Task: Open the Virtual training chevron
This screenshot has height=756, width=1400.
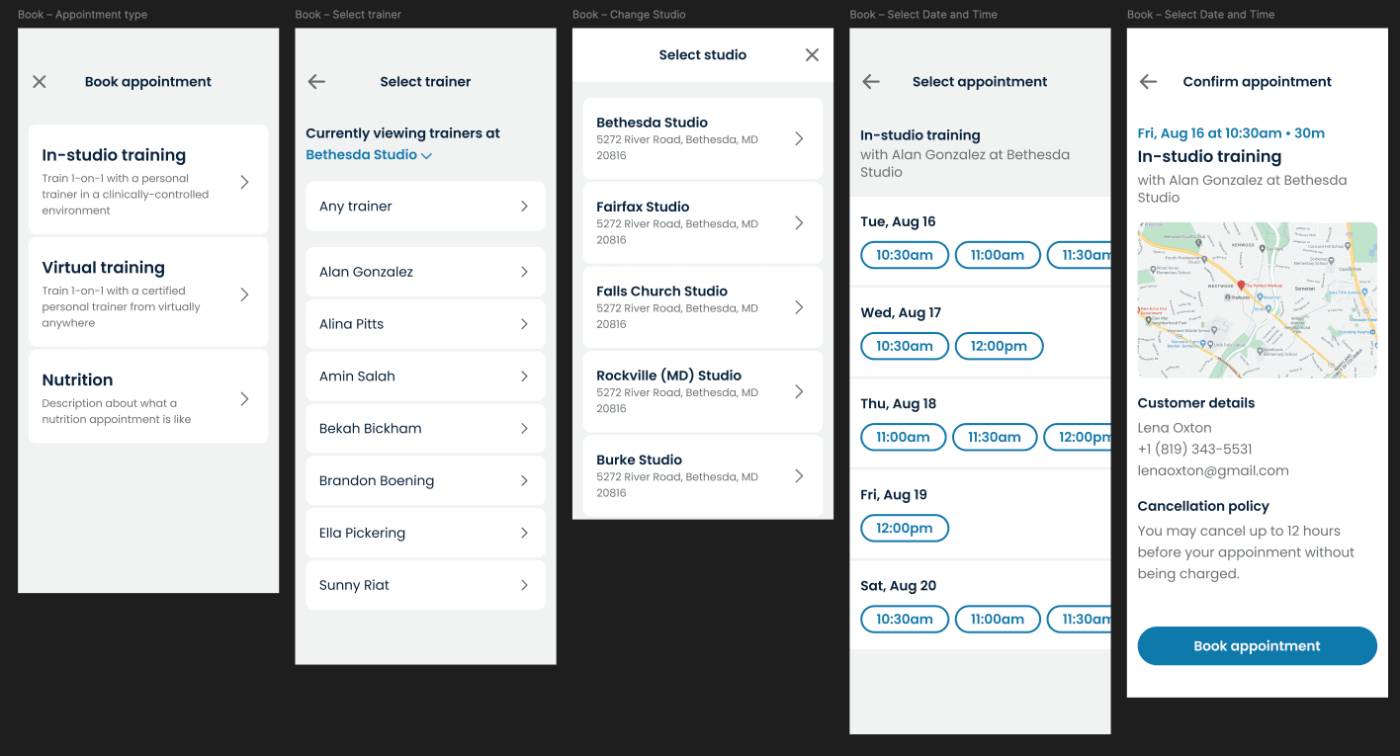Action: coord(245,294)
